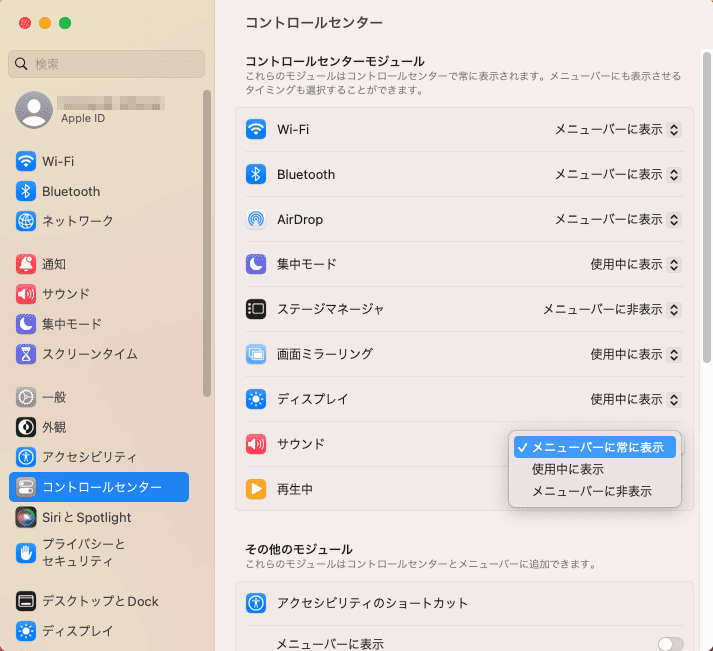Click the 画面ミラーリング module icon
Image resolution: width=713 pixels, height=651 pixels.
[x=256, y=354]
